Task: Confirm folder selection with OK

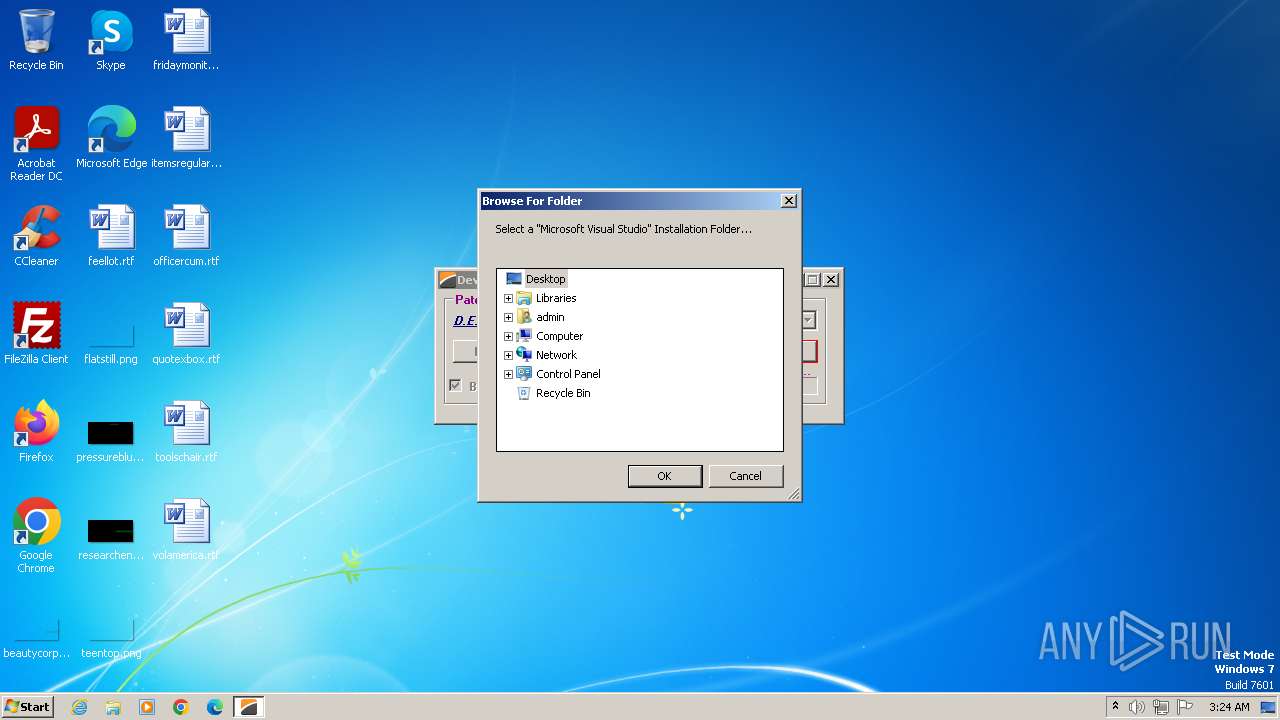Action: coord(664,476)
